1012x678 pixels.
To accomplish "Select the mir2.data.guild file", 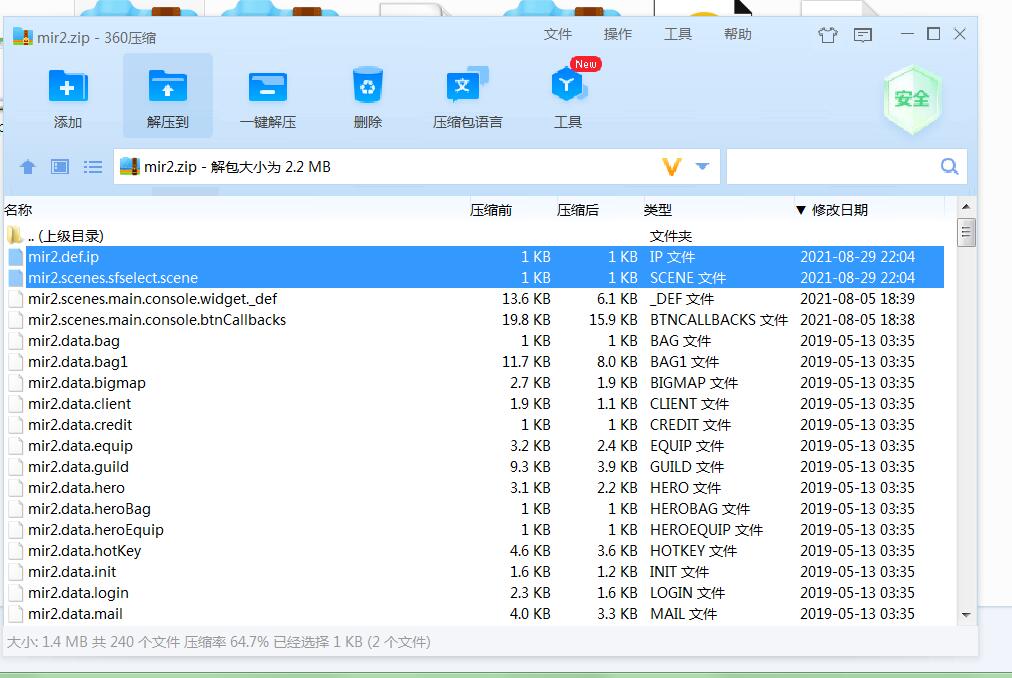I will pyautogui.click(x=78, y=467).
